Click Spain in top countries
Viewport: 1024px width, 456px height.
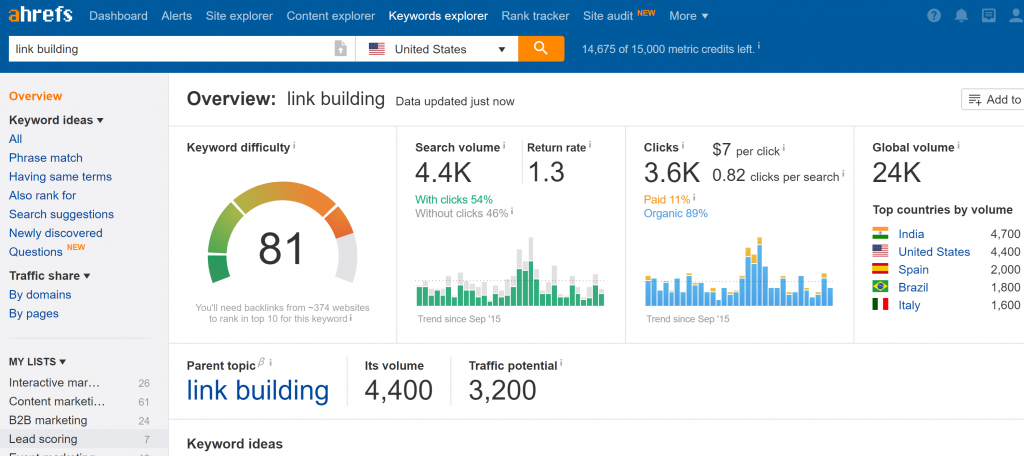[x=913, y=269]
